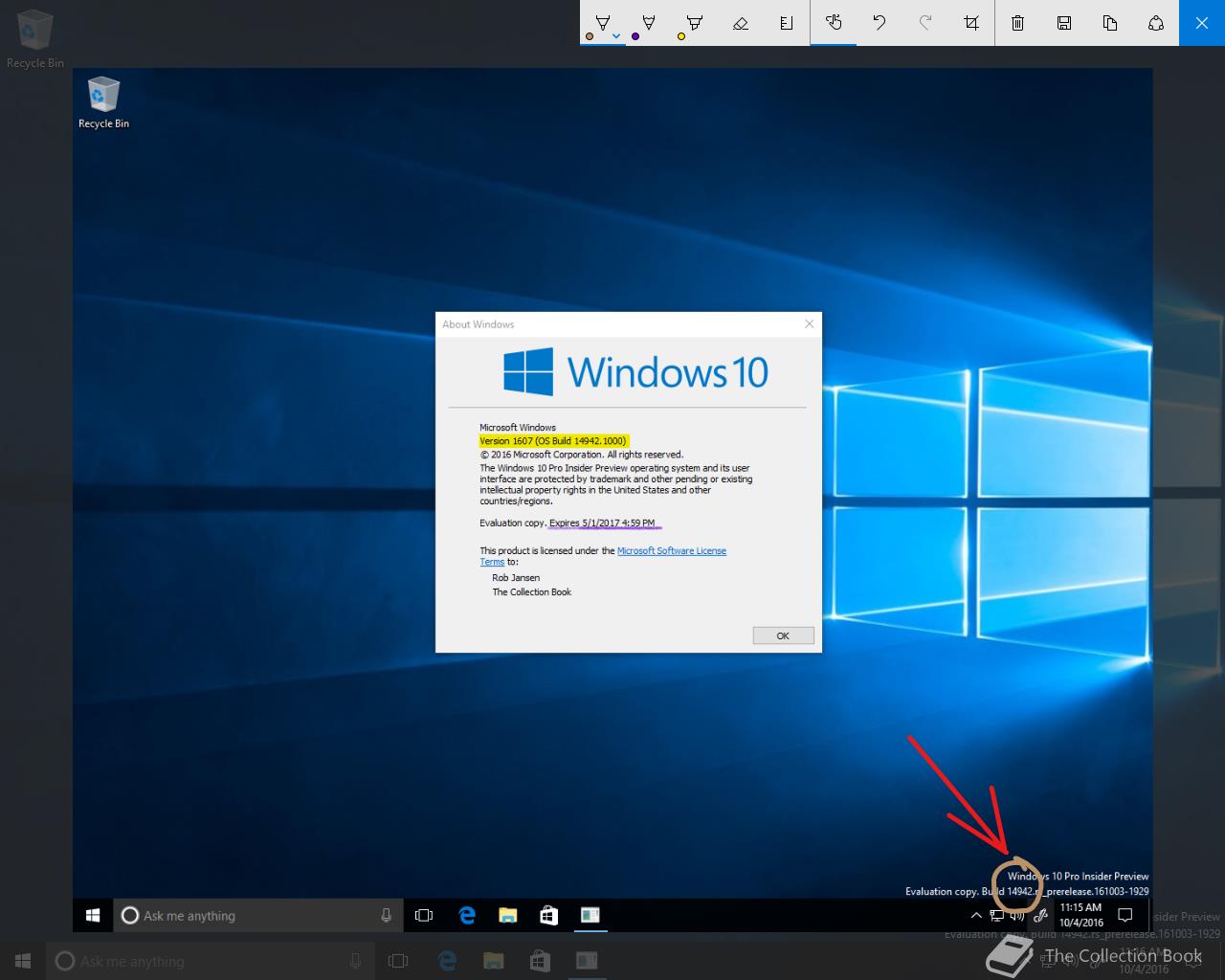This screenshot has width=1225, height=980.
Task: Show the Ruler on the sketch
Action: pos(787,22)
